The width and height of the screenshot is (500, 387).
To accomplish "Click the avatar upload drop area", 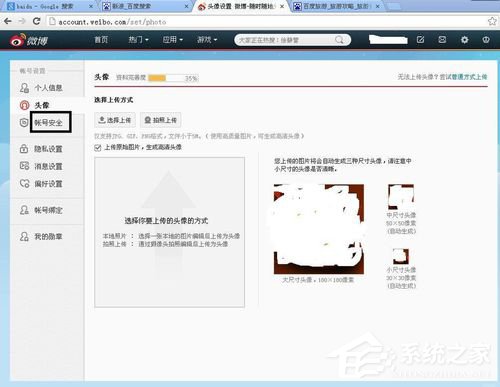I will point(169,232).
